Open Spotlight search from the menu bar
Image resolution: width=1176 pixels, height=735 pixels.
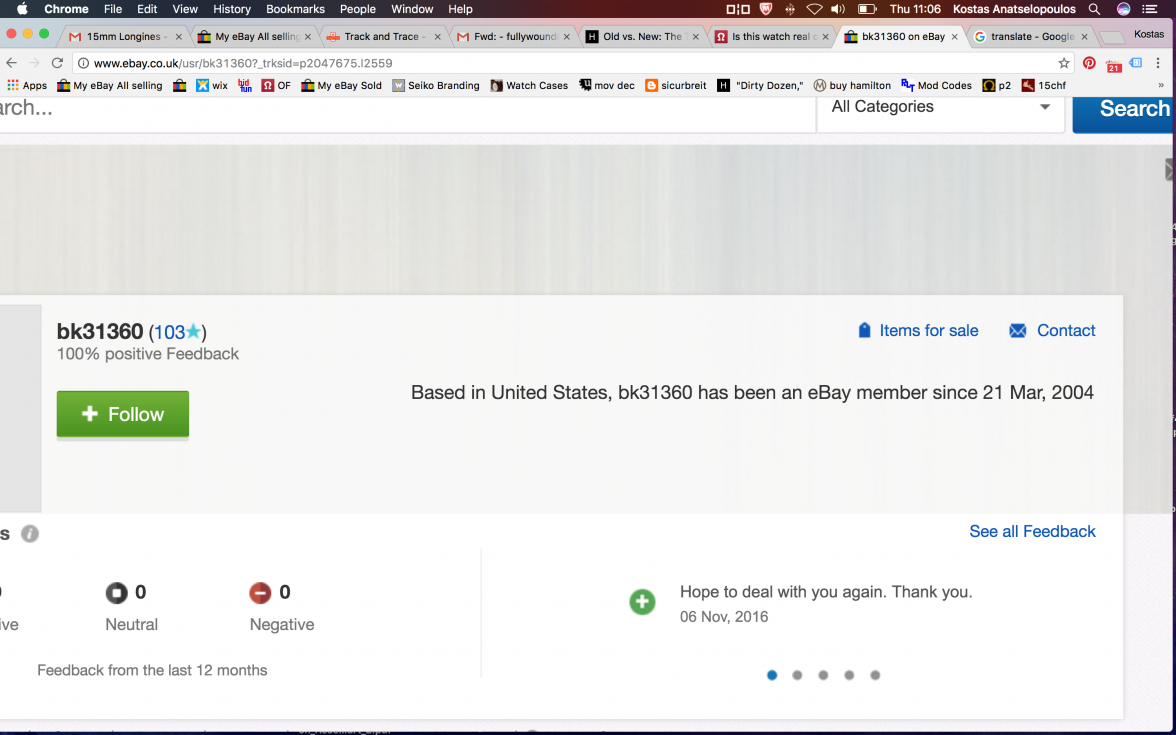pos(1093,9)
